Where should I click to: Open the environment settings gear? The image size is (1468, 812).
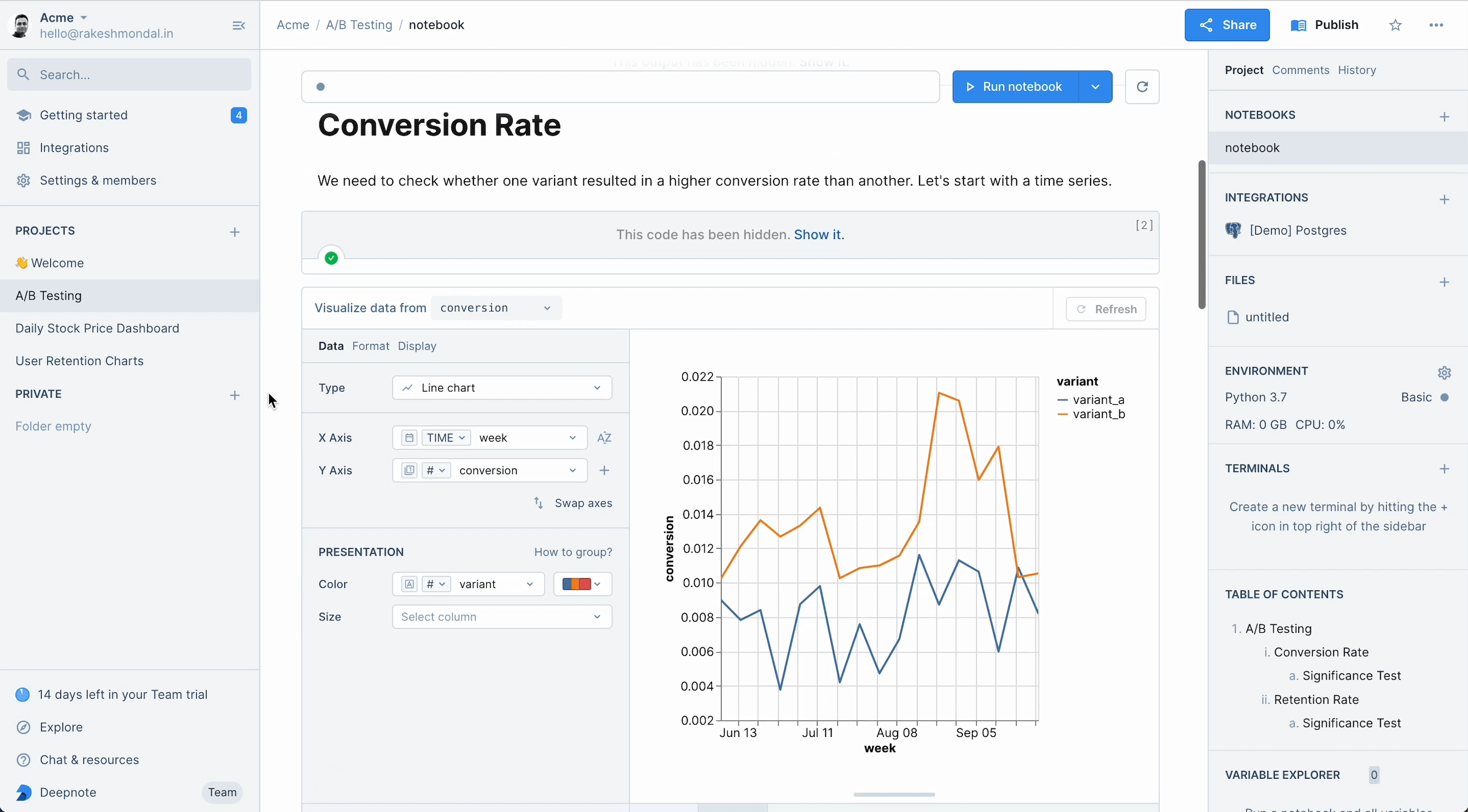pos(1444,372)
